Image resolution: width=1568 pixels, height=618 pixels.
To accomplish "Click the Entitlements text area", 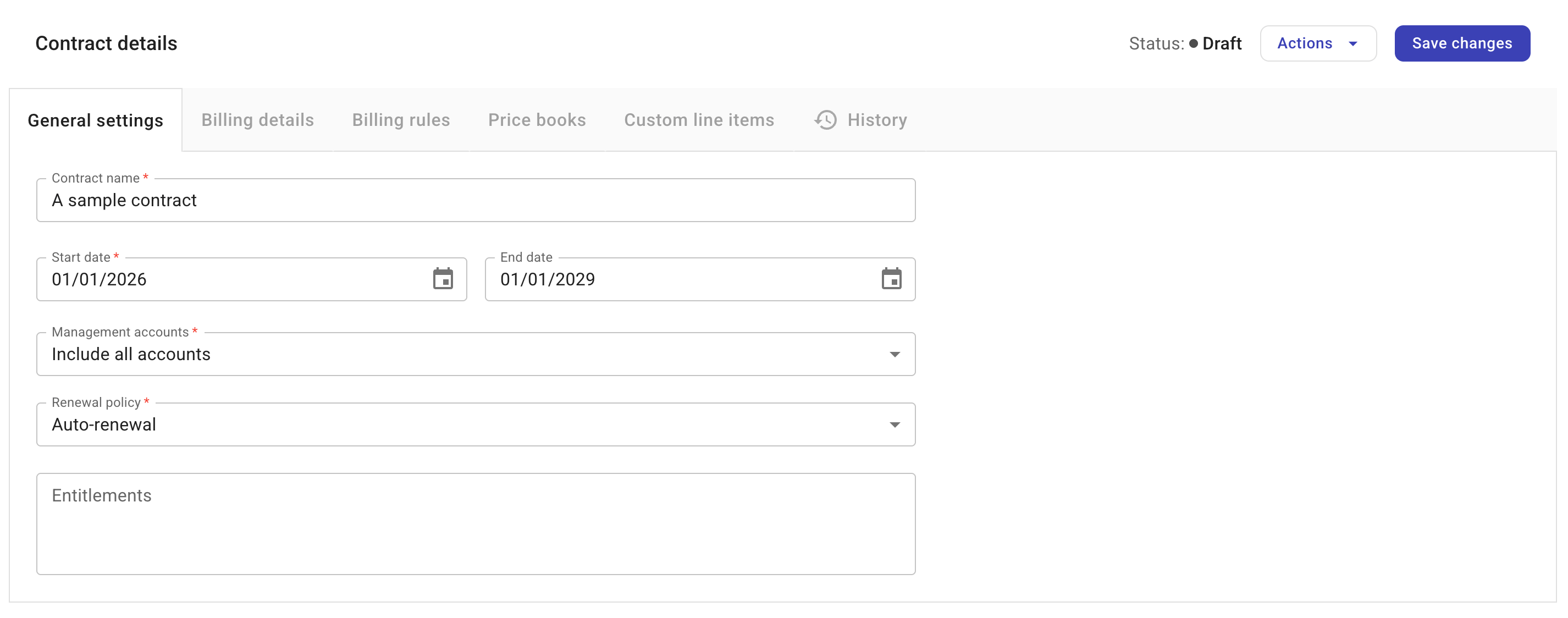I will coord(475,523).
